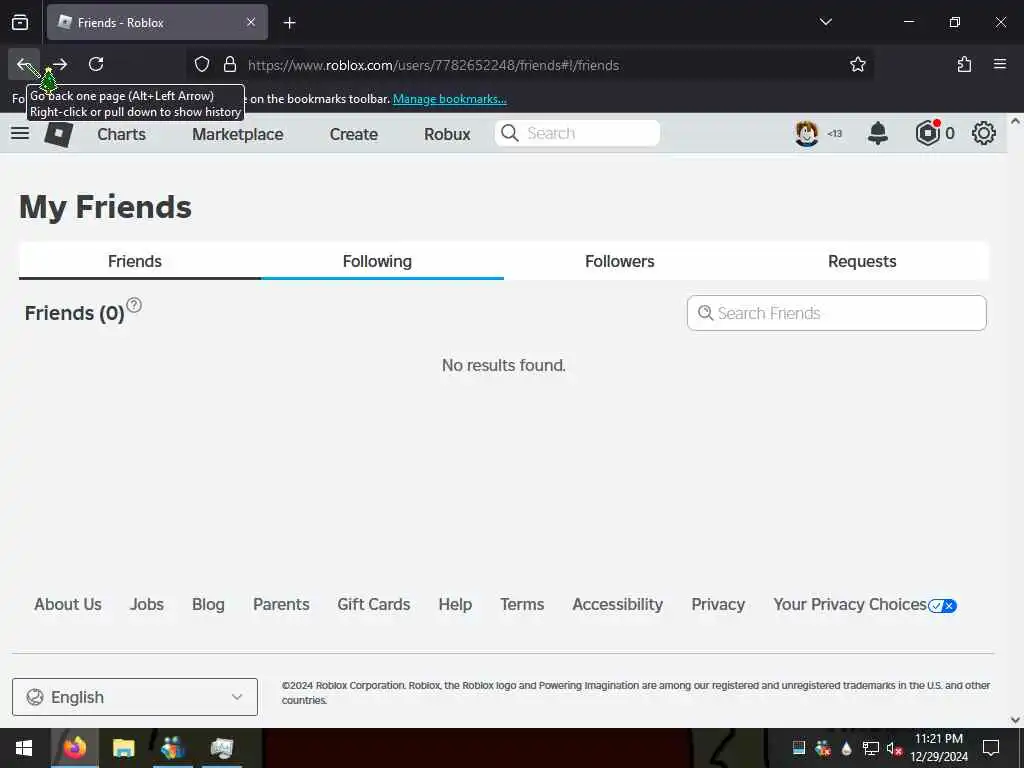Screen dimensions: 1024x768
Task: Open Firefox application hamburger menu
Action: 1000,64
